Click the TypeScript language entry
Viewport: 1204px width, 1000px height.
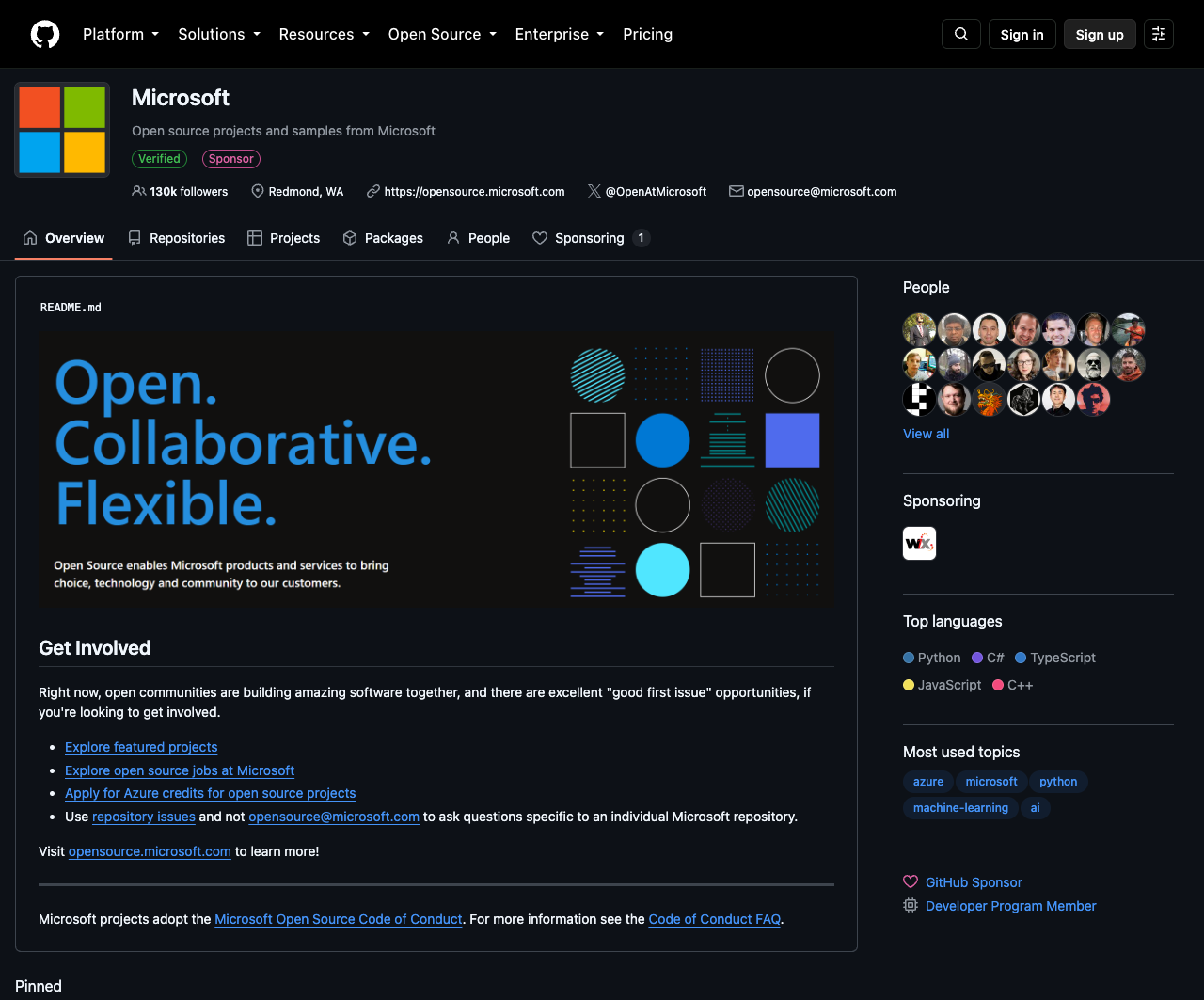click(x=1055, y=658)
